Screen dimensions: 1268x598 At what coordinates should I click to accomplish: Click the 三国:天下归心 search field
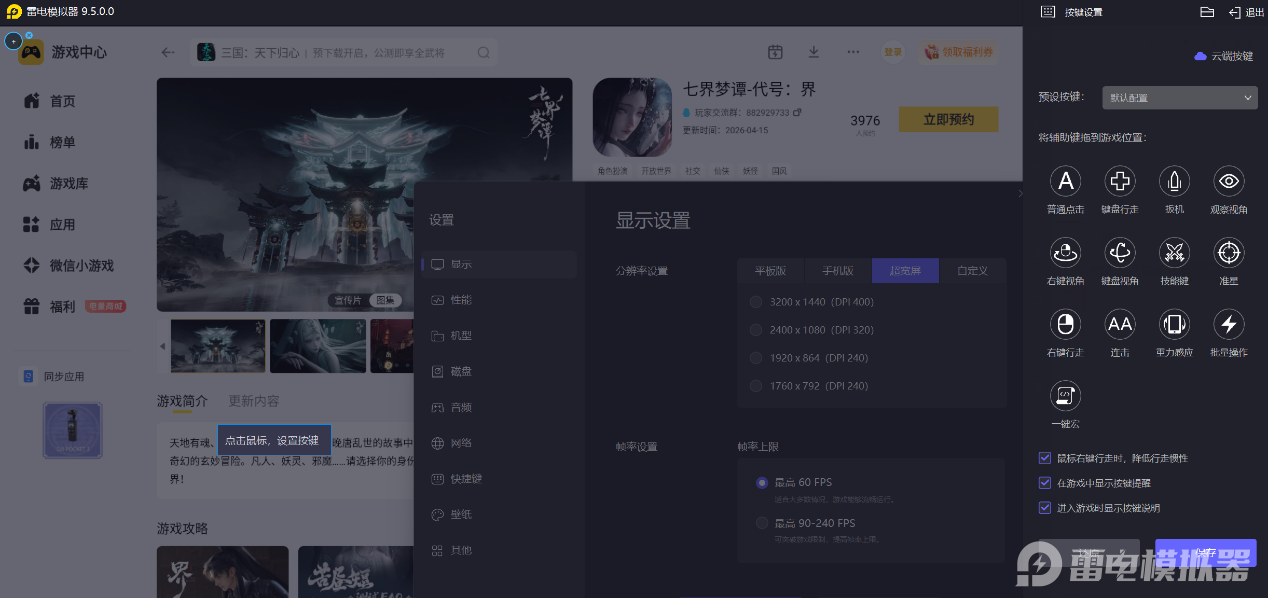[x=344, y=52]
